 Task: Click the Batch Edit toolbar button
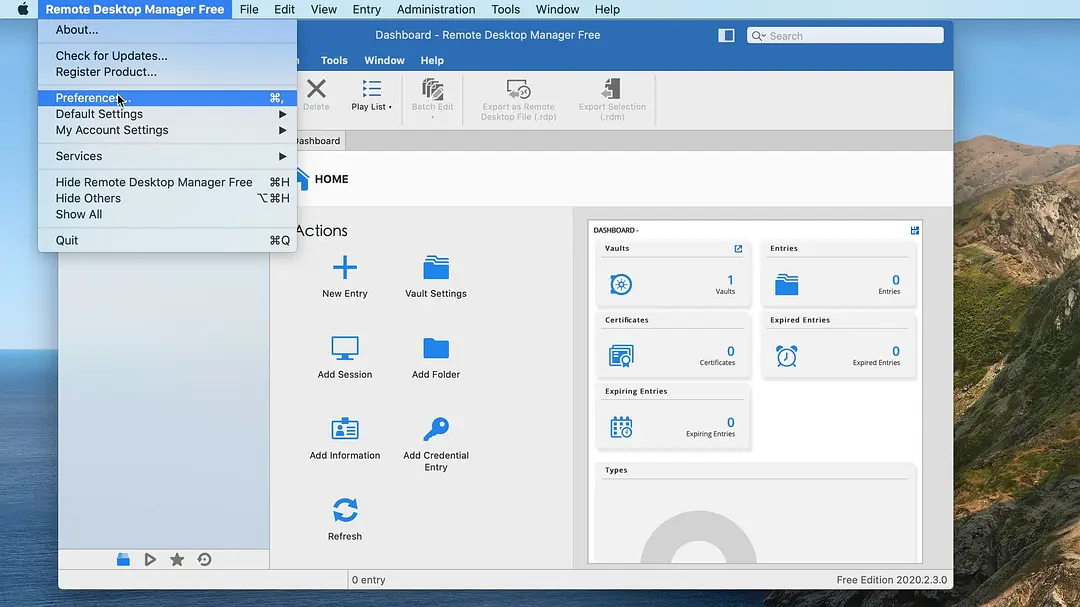point(433,98)
